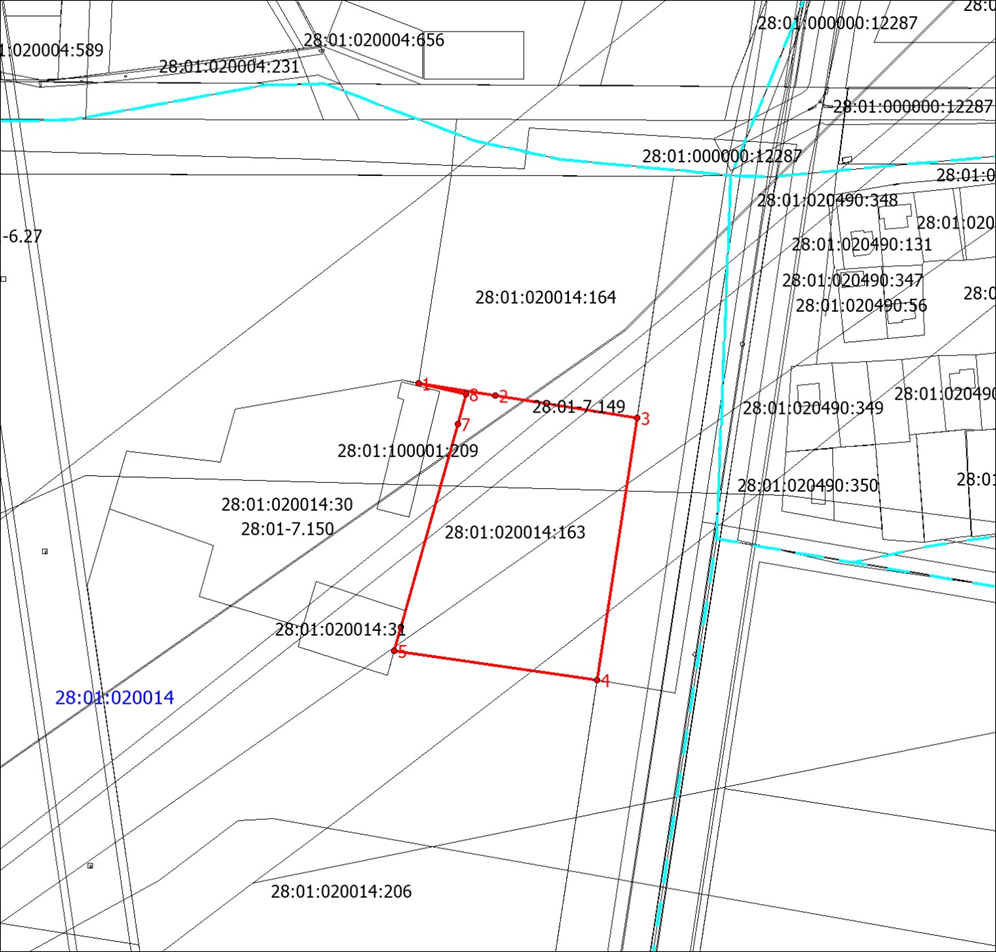
Task: Select parcel label 28:01:020490:349
Action: pos(813,408)
